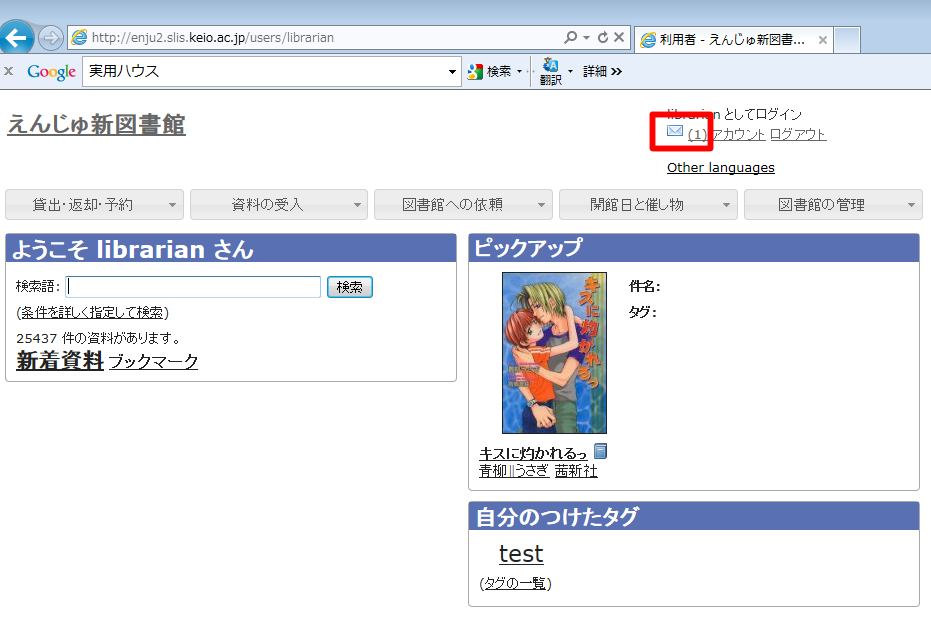Click the Google toolbar translate icon

pyautogui.click(x=550, y=72)
